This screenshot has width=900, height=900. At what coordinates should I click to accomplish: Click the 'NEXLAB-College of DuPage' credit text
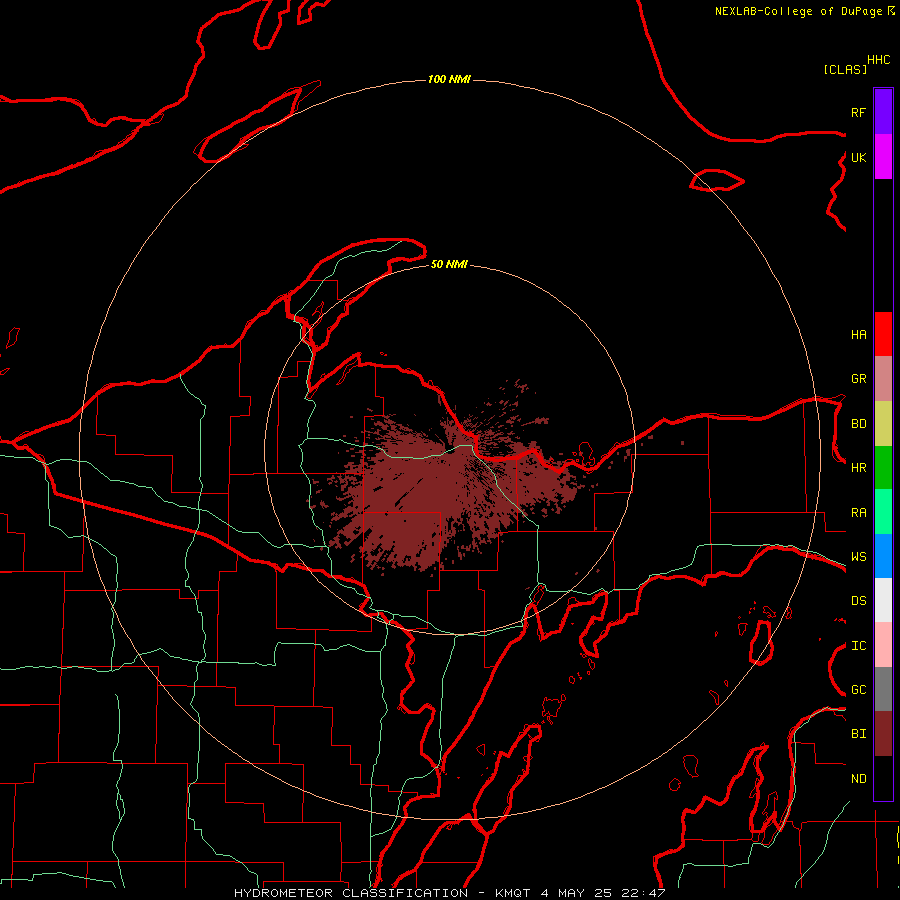click(x=798, y=11)
